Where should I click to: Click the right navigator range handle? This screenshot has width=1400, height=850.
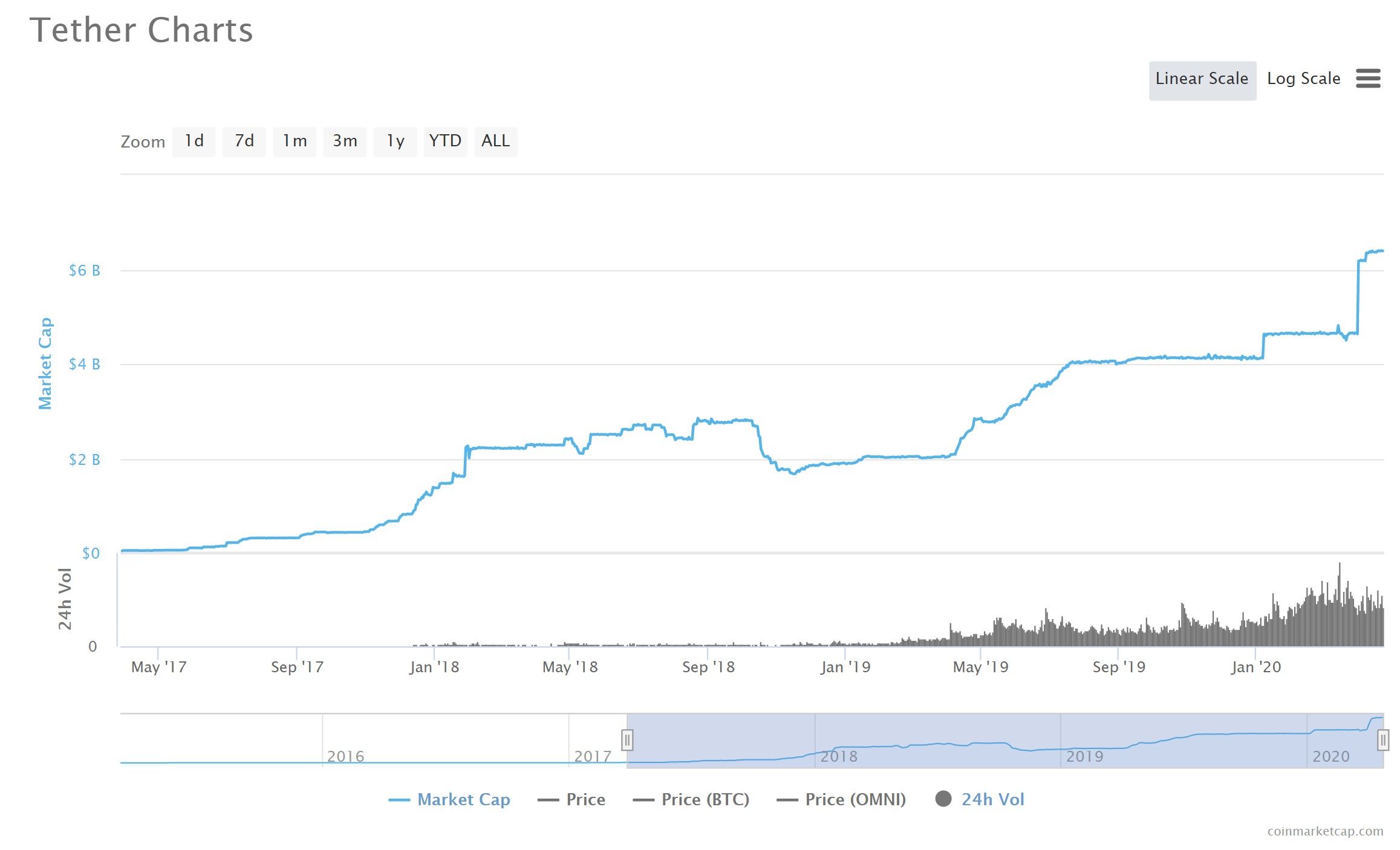[x=1382, y=740]
